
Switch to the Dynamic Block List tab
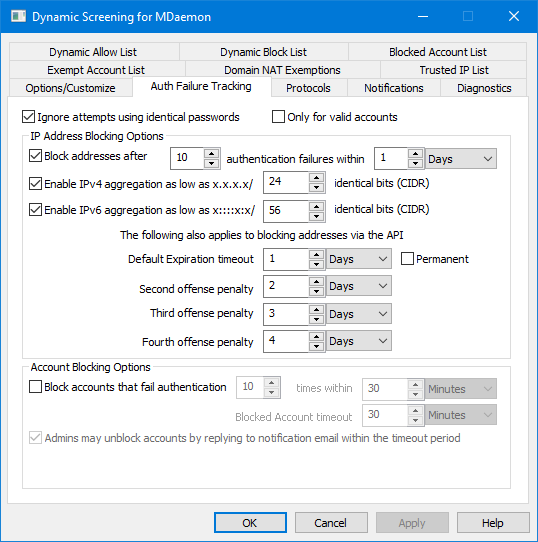pos(263,52)
